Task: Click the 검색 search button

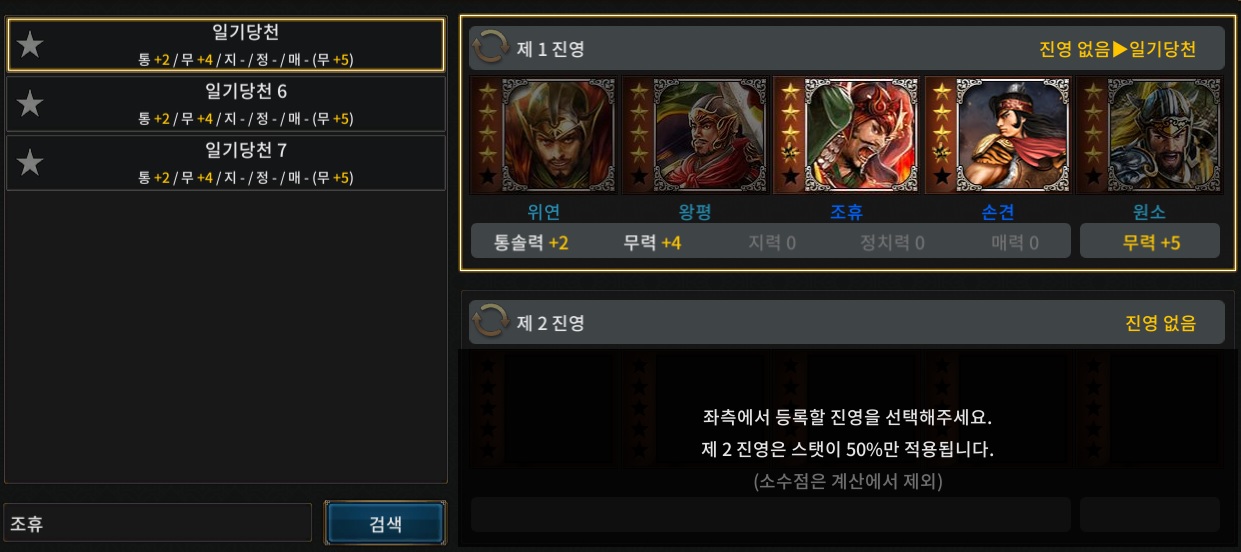Action: click(385, 524)
